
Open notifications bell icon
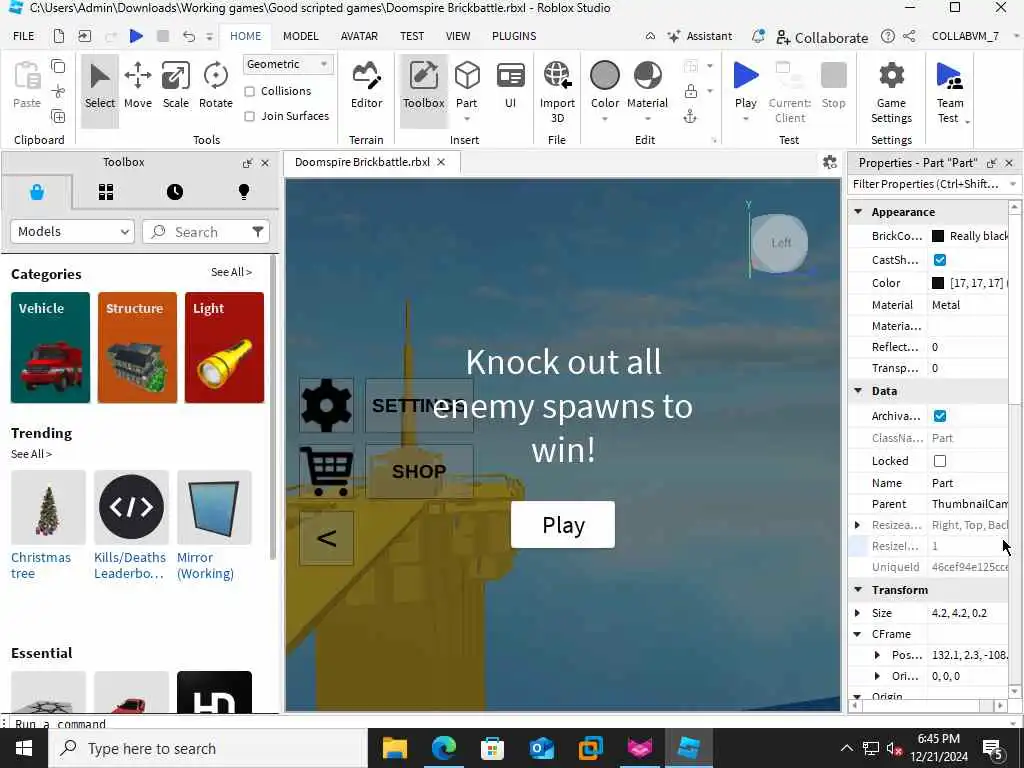click(x=758, y=36)
